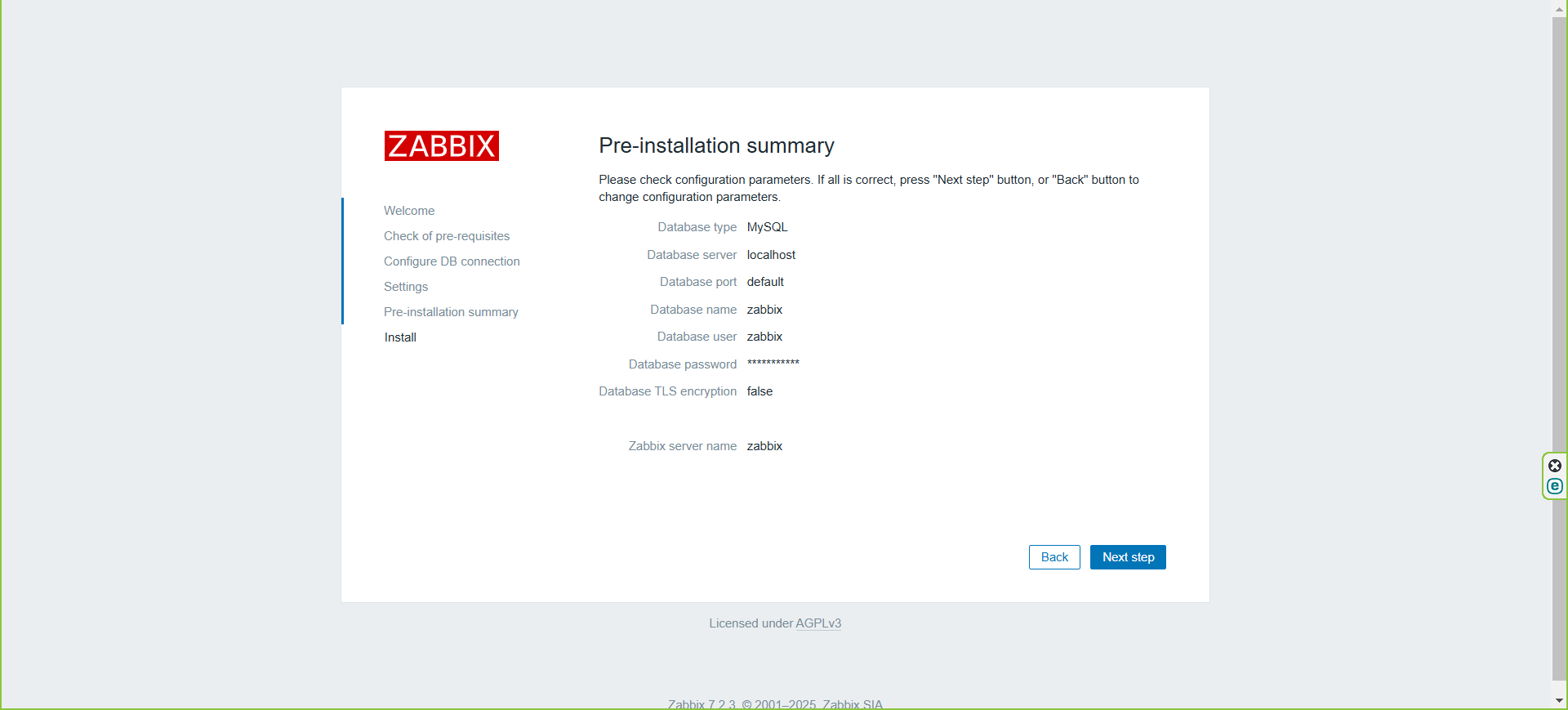Select Configure DB connection step
This screenshot has width=1568, height=710.
pos(452,261)
